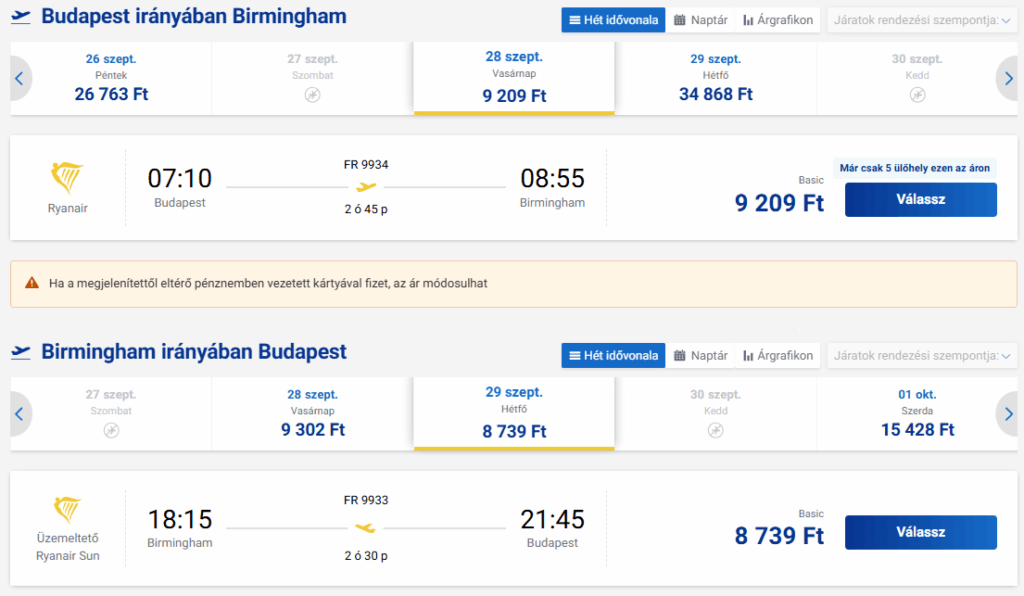Select outbound date 26 szept. Péntek
The image size is (1024, 596).
point(111,78)
